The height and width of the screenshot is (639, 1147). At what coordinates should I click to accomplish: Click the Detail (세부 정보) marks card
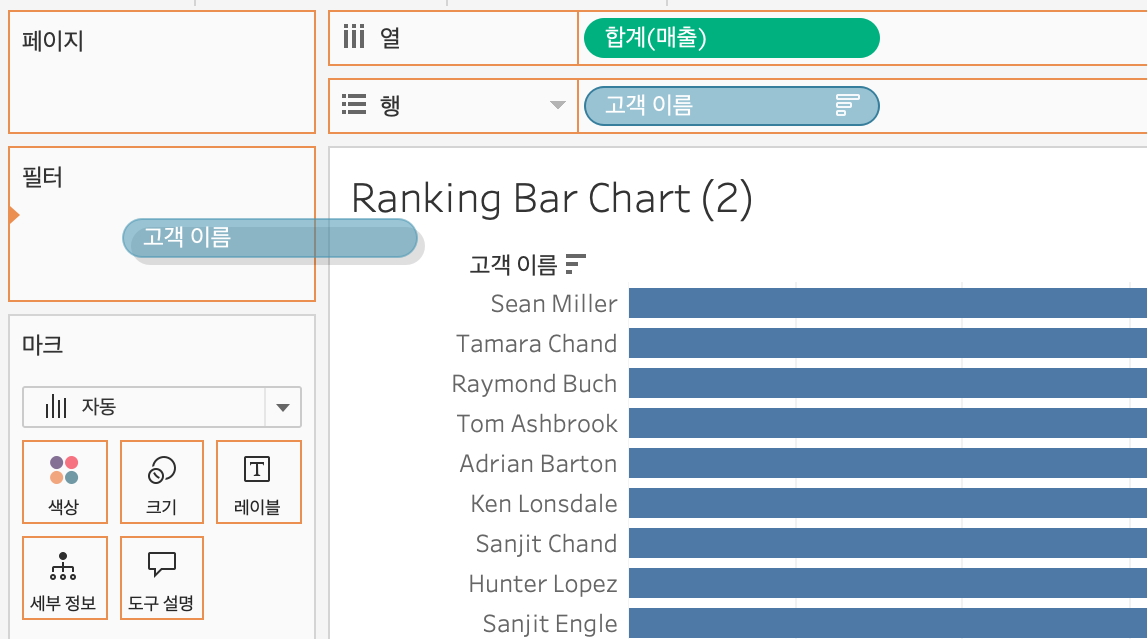(x=65, y=578)
